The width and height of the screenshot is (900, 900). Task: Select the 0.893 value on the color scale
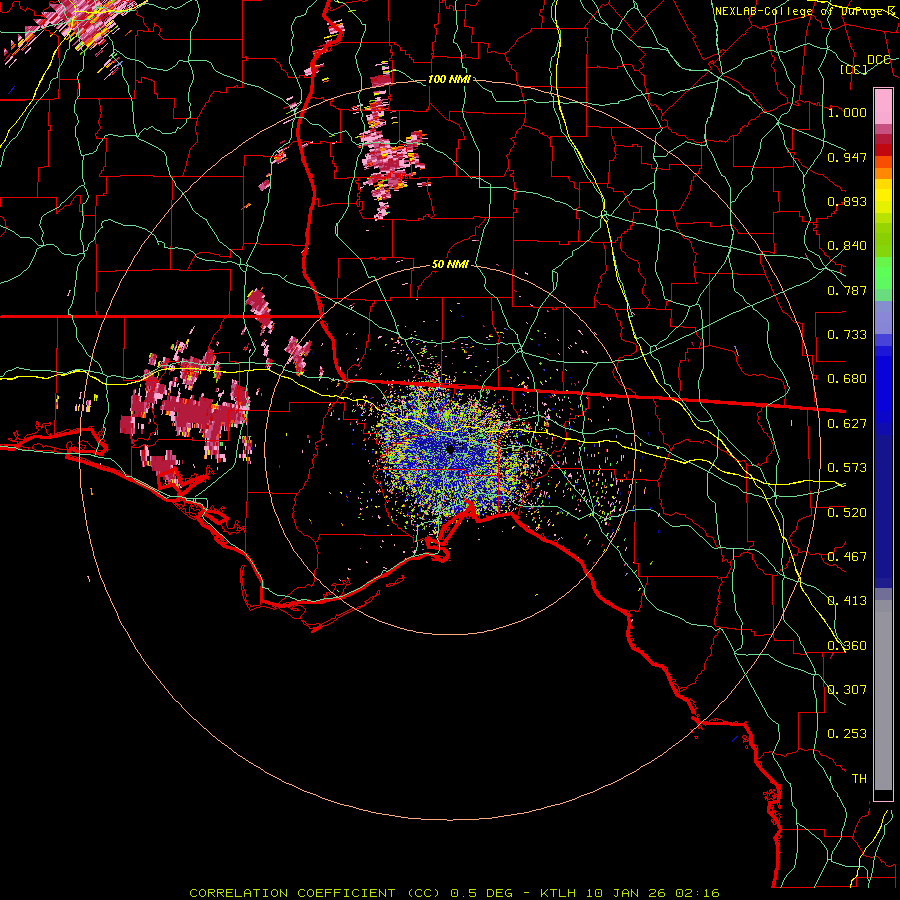847,201
